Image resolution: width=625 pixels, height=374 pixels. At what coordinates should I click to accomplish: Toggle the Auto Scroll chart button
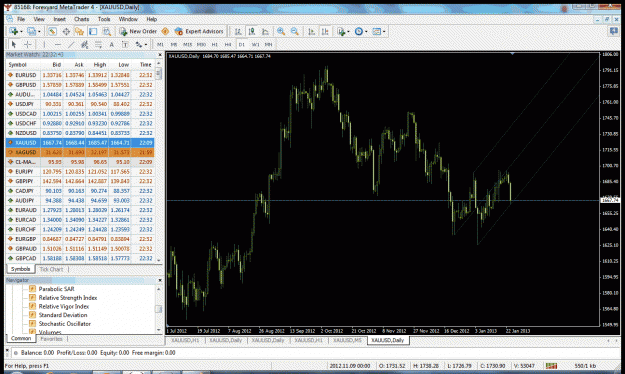pos(311,31)
